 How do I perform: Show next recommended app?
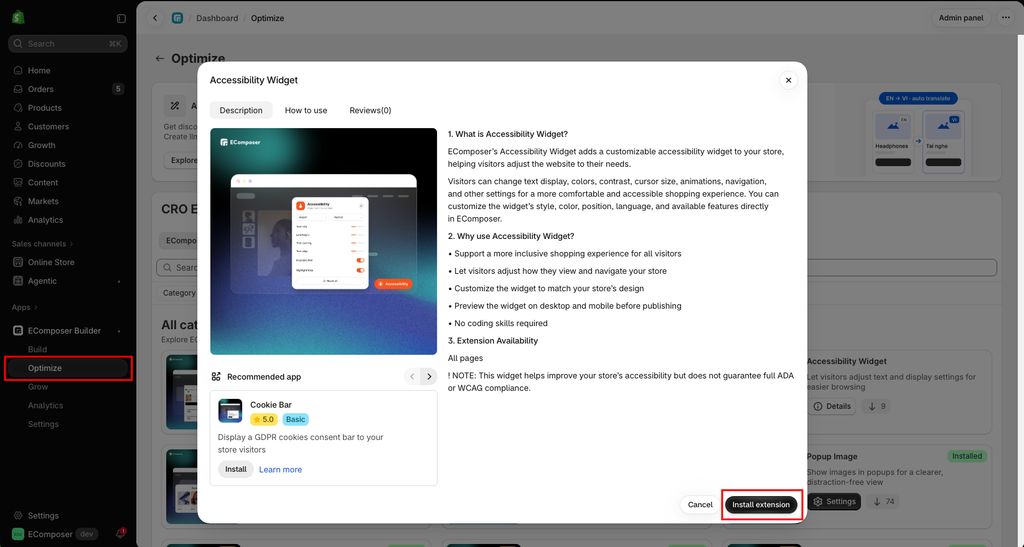coord(429,377)
